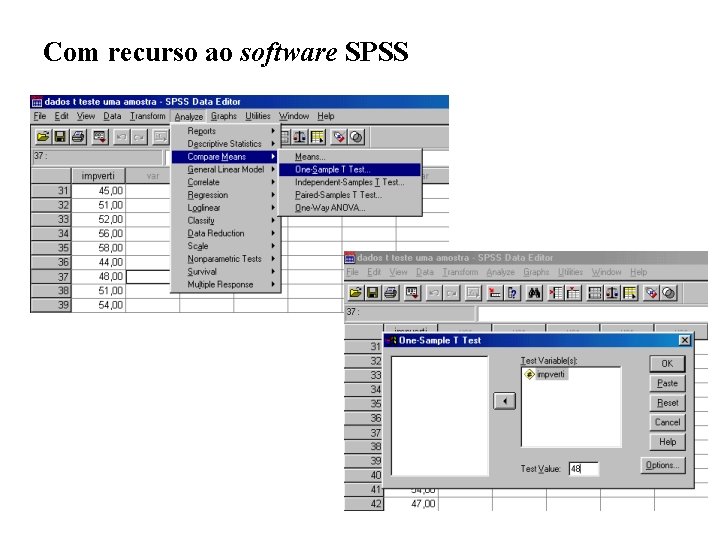Open the Correlate submenu

coord(225,182)
